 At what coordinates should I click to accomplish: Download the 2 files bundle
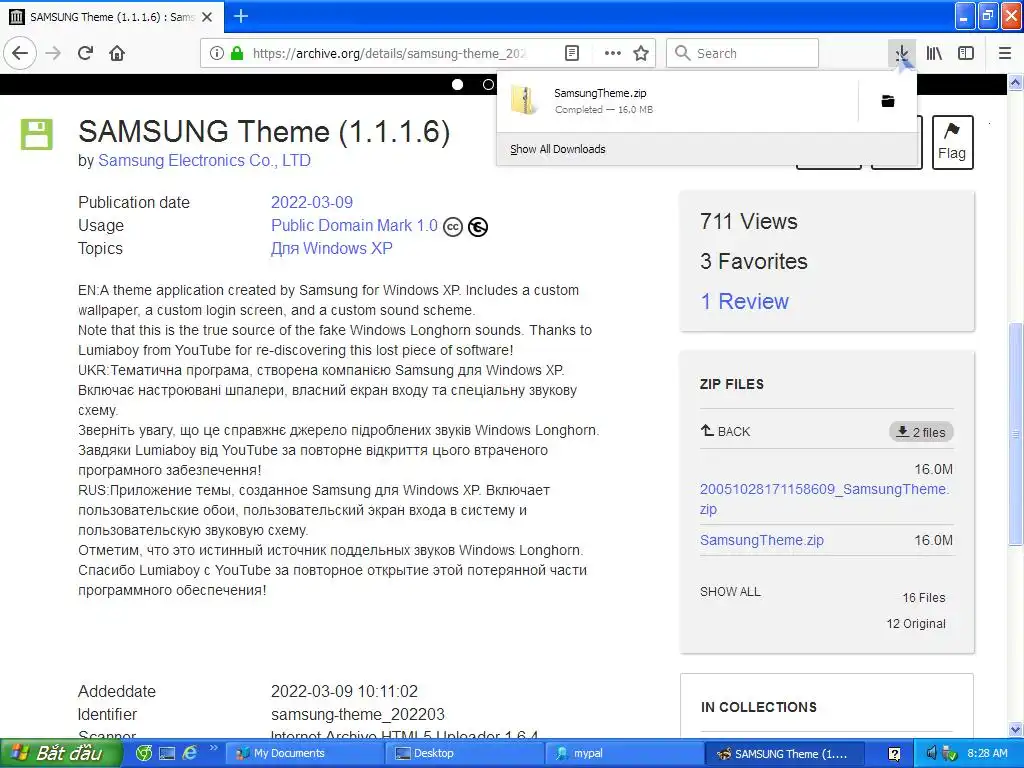click(x=921, y=432)
